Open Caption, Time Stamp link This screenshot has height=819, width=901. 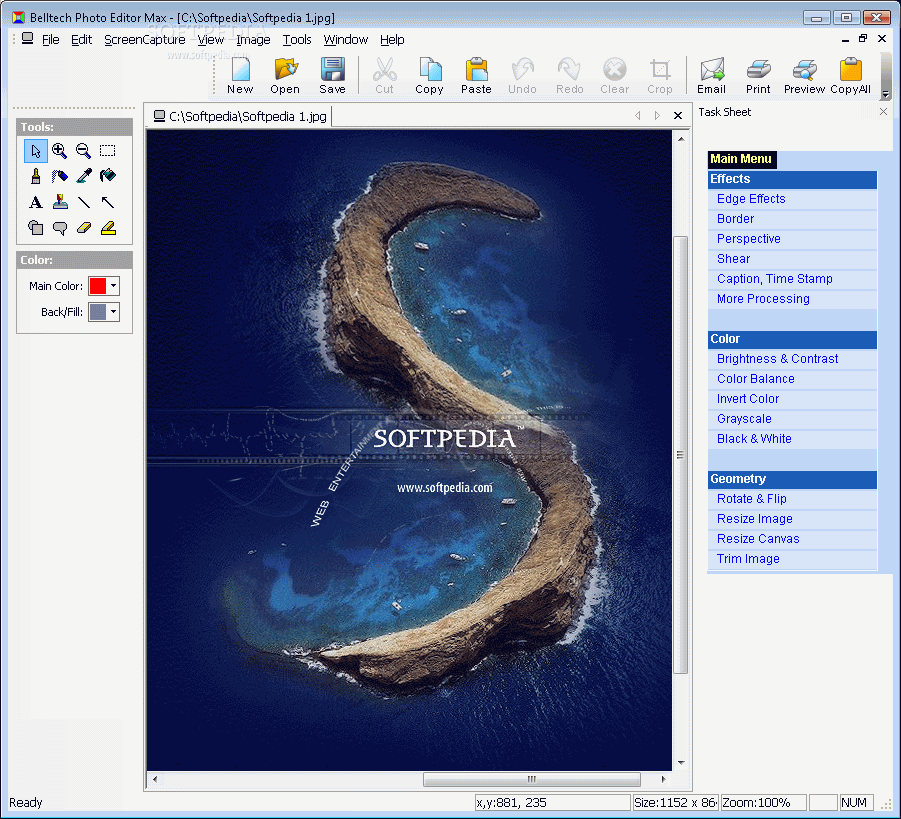(x=775, y=279)
